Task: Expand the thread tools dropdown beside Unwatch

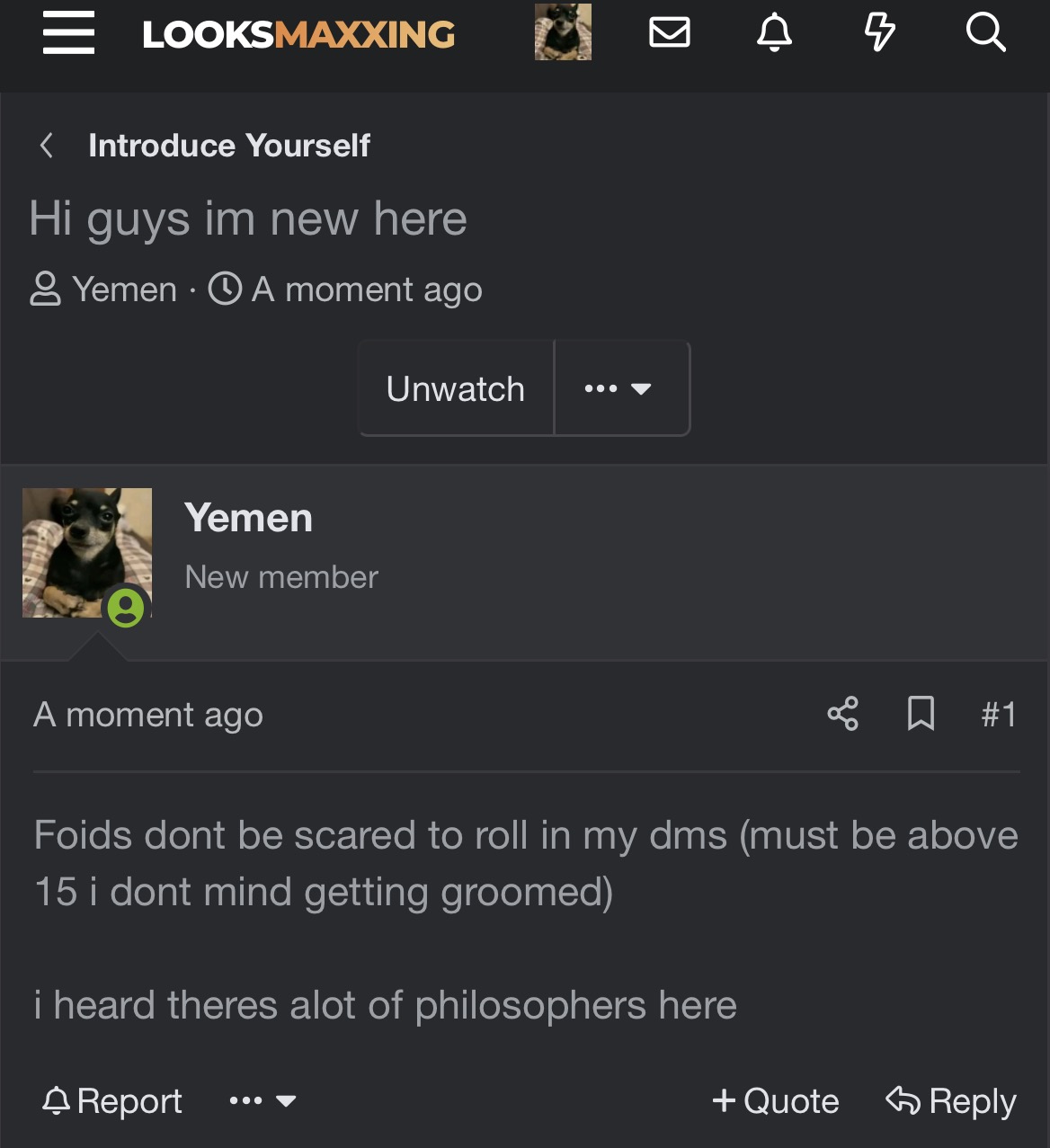Action: click(622, 388)
